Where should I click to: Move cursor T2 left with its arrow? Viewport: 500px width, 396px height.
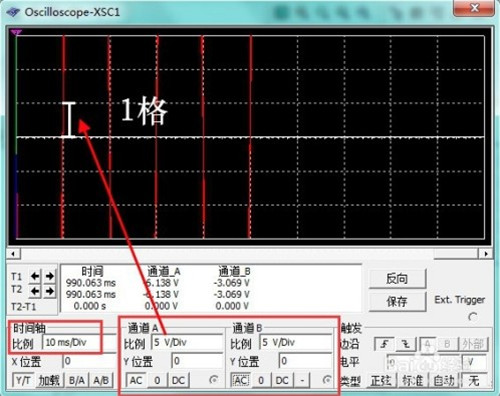[35, 292]
